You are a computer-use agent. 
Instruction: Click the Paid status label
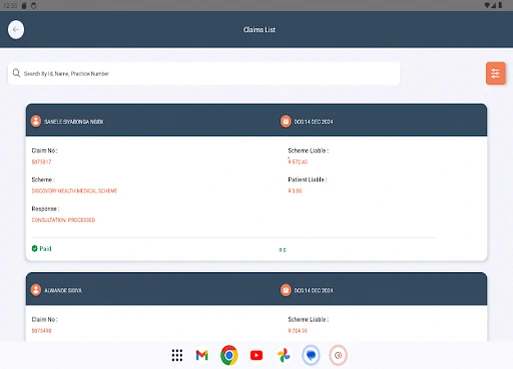tap(45, 249)
